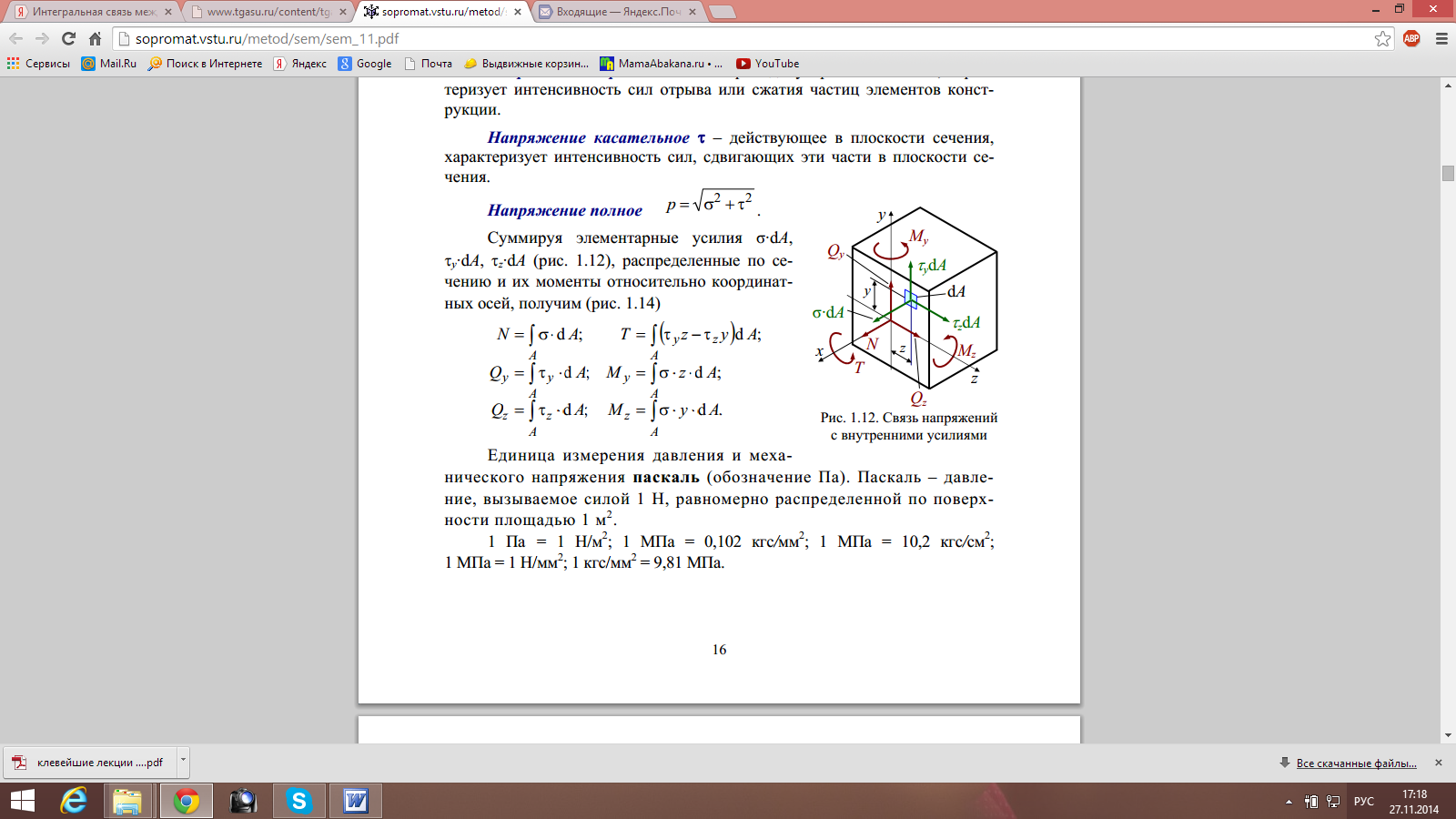Click bold word паскаль
Viewport: 1456px width, 819px height.
point(665,478)
